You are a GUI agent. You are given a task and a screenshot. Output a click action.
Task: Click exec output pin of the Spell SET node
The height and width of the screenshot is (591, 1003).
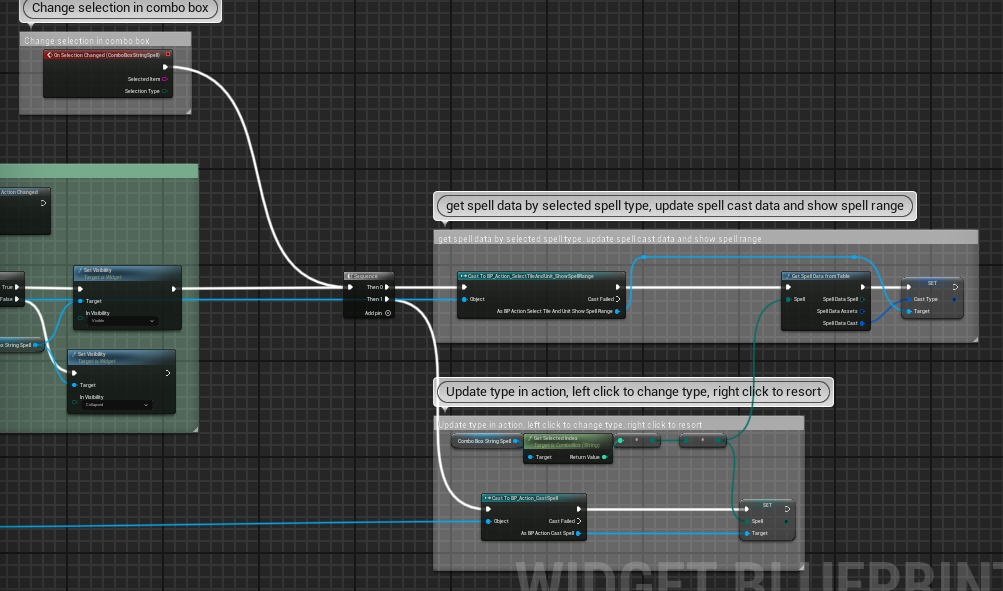787,509
